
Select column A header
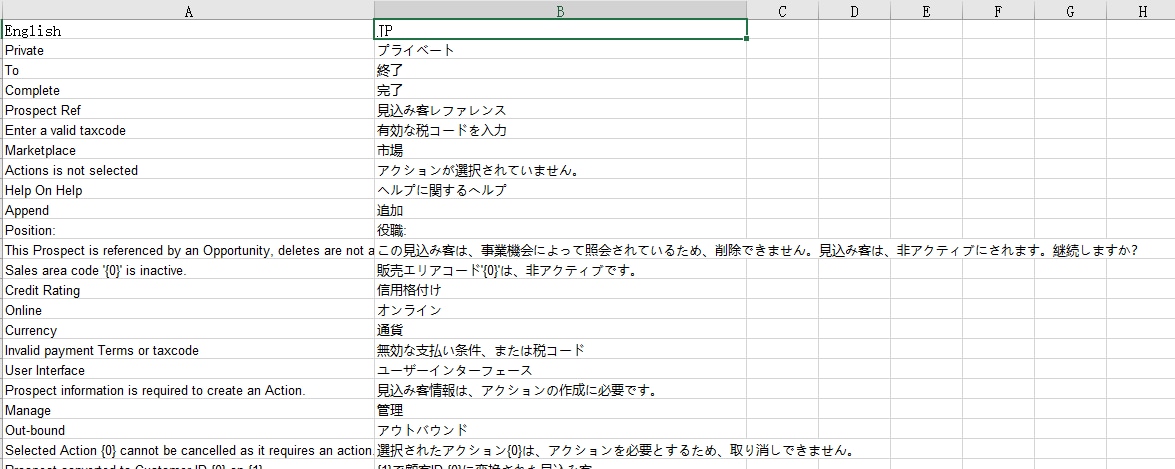tap(188, 10)
